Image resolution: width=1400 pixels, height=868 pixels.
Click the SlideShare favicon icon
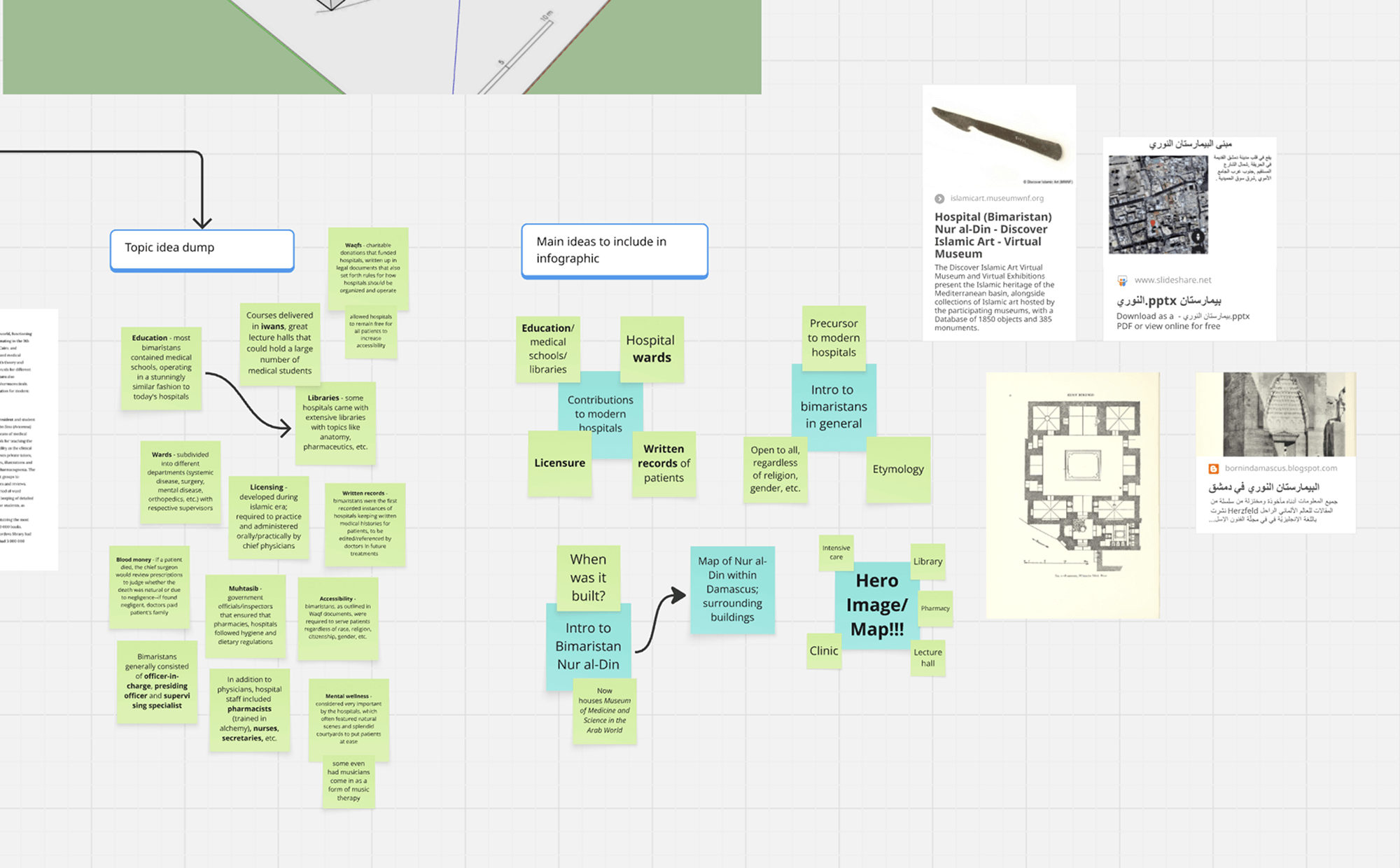[x=1122, y=281]
